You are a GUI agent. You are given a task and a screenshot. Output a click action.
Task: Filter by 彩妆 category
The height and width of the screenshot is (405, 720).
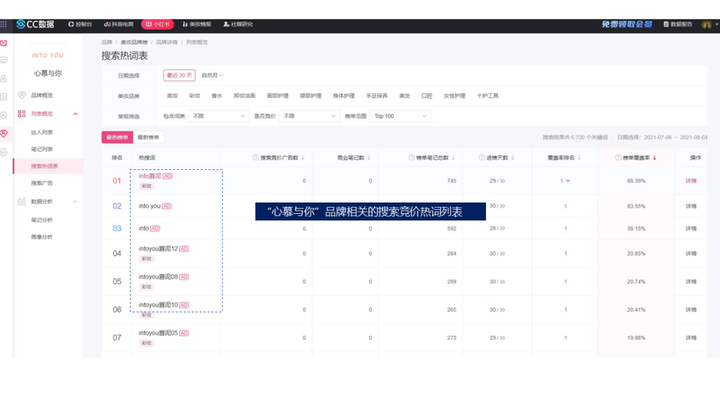(x=195, y=96)
